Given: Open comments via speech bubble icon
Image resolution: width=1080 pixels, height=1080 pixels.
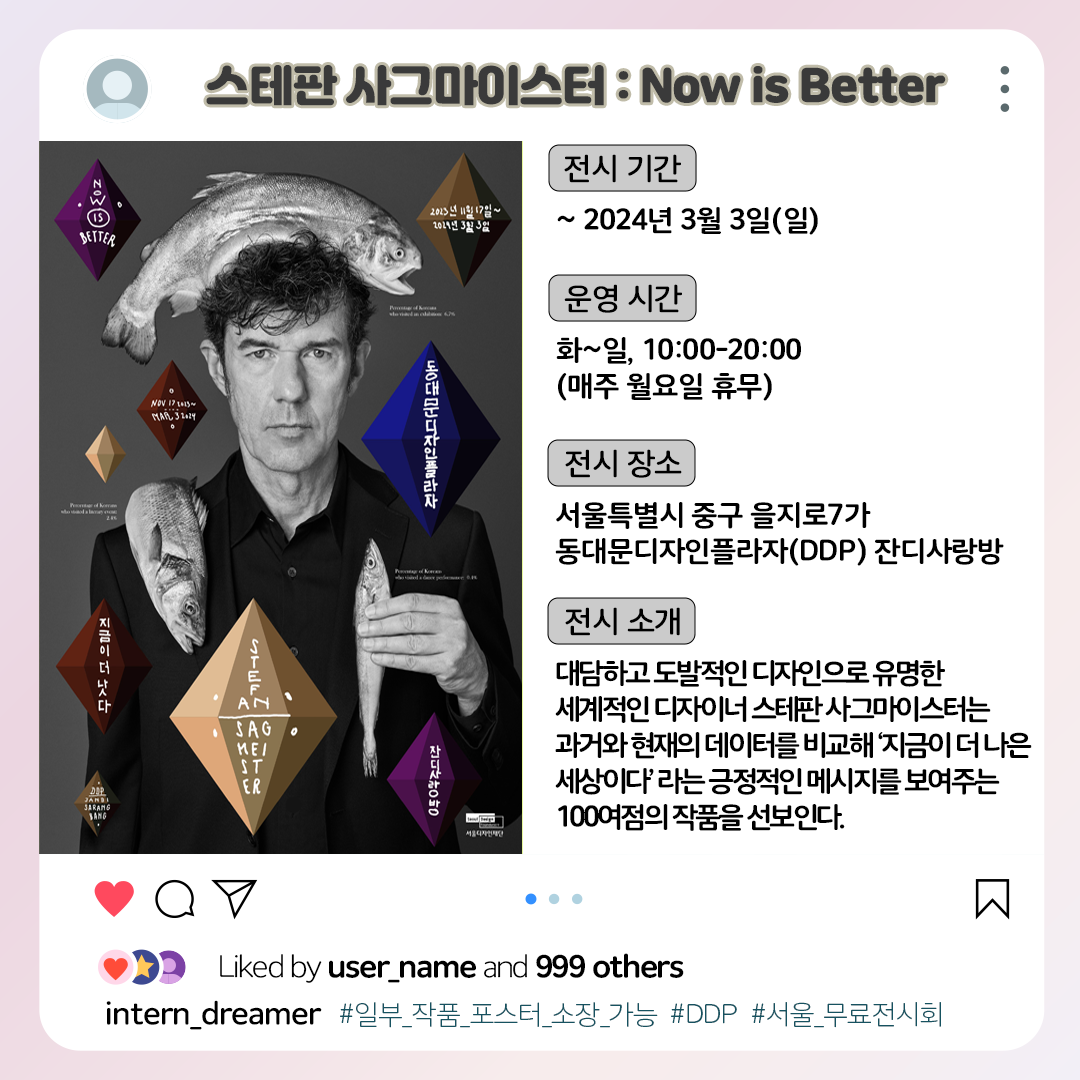Looking at the screenshot, I should [x=175, y=899].
